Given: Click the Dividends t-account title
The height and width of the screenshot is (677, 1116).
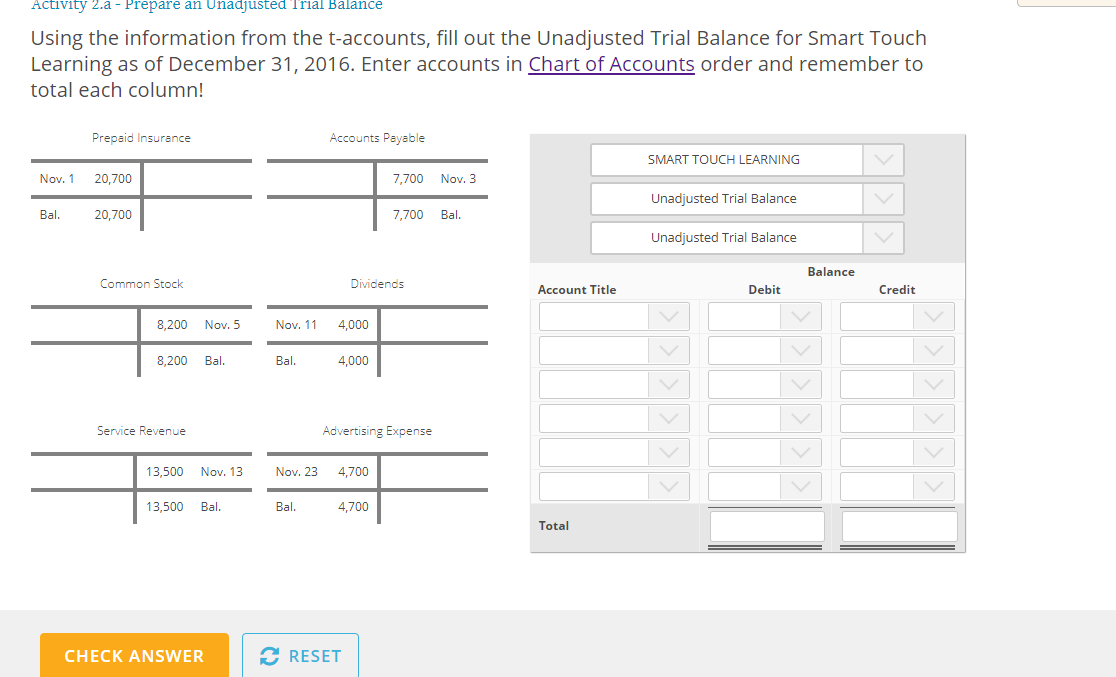Looking at the screenshot, I should tap(377, 284).
